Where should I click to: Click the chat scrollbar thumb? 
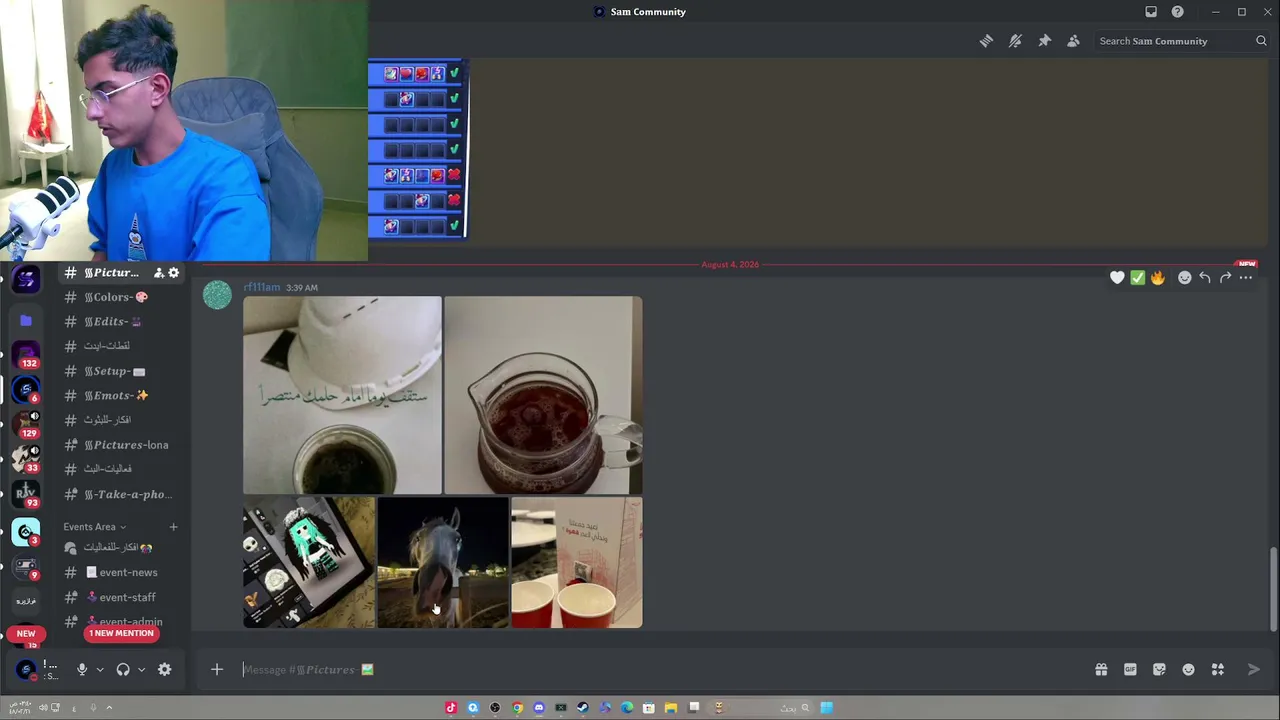[1273, 590]
